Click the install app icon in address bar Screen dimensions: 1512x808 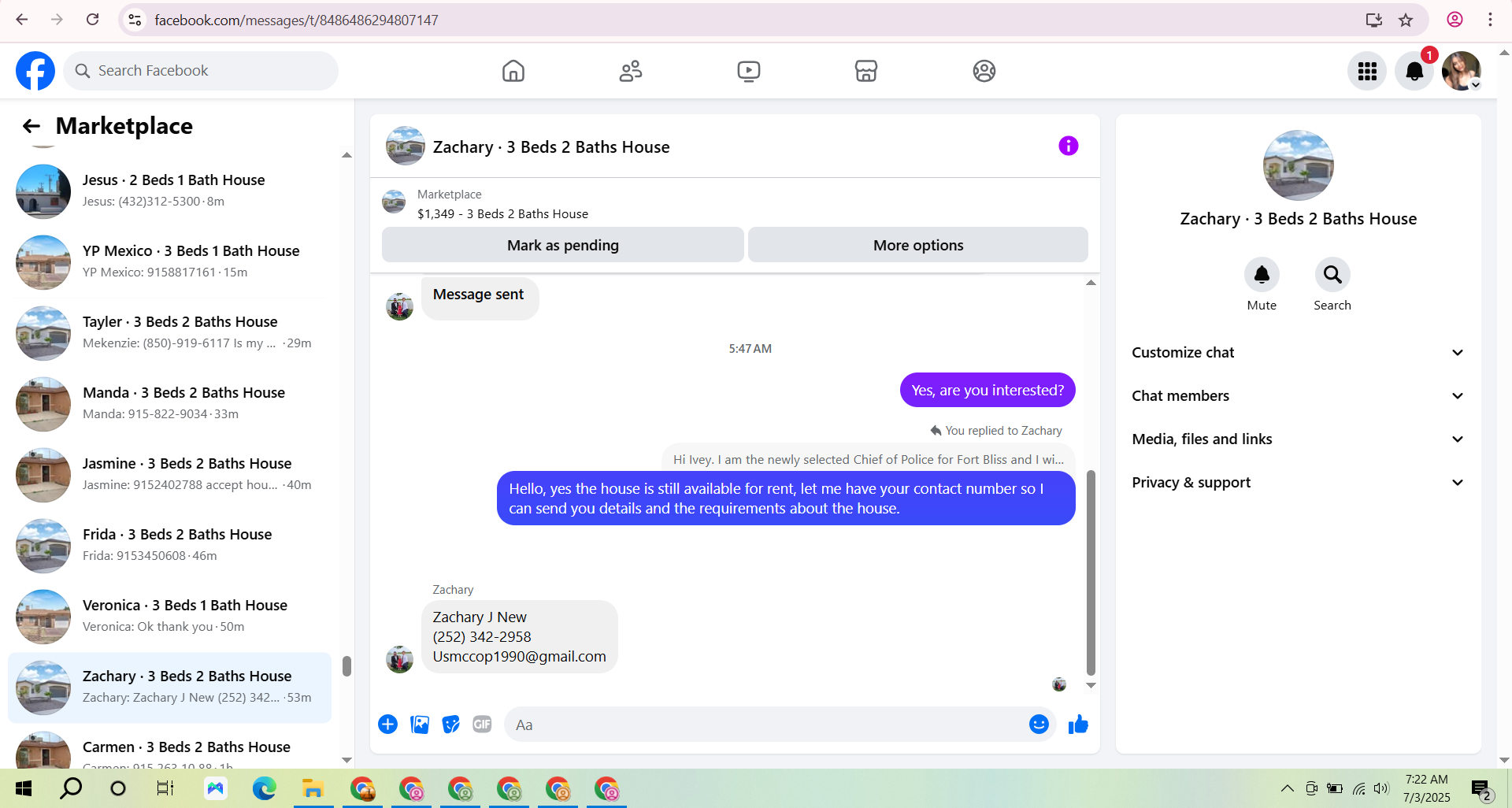(1374, 20)
